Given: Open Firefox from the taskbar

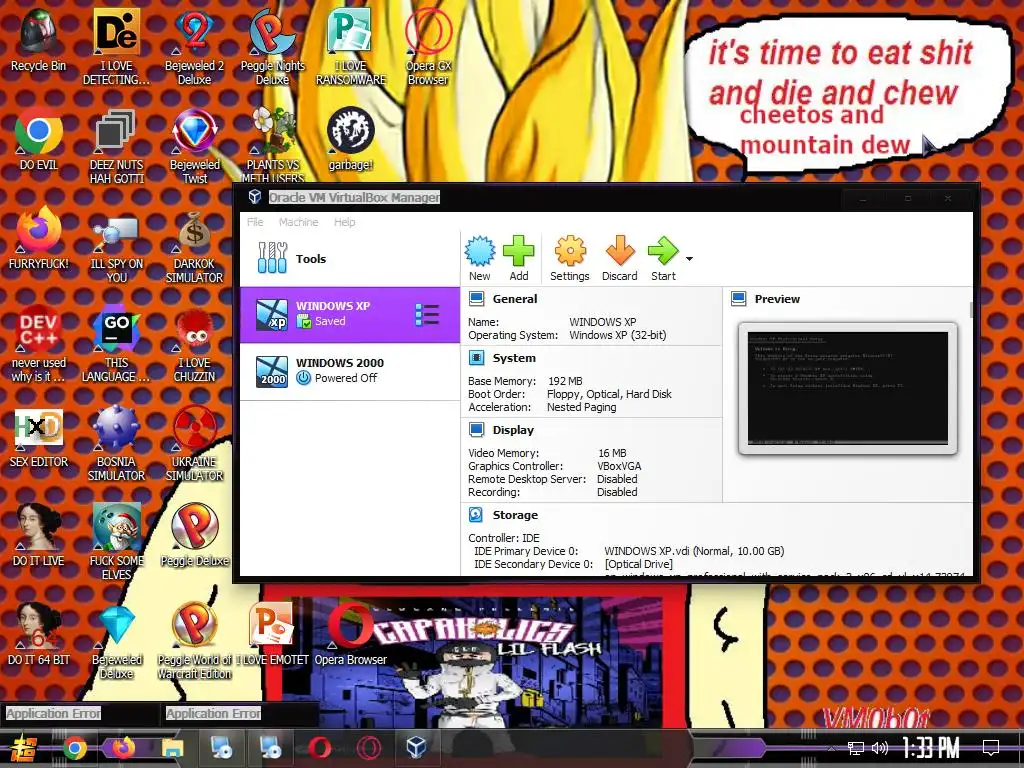Looking at the screenshot, I should coord(123,748).
